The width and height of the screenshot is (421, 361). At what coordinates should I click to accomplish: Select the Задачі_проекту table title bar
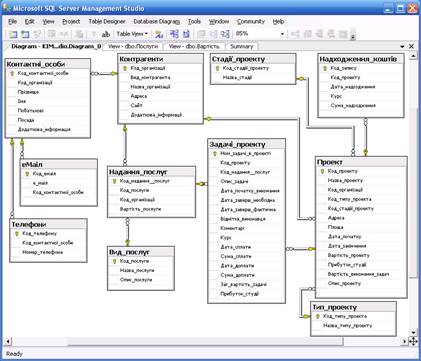point(247,144)
